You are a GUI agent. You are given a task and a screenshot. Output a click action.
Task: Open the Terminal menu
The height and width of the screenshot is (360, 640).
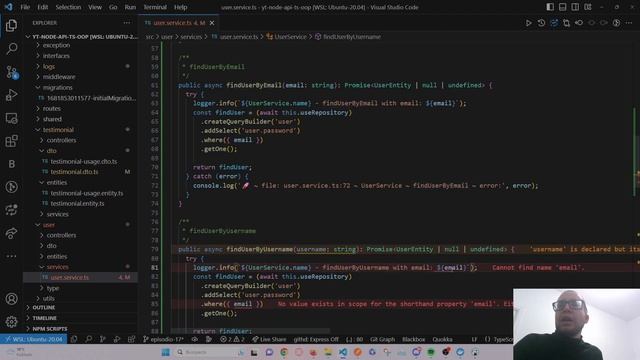(155, 7)
